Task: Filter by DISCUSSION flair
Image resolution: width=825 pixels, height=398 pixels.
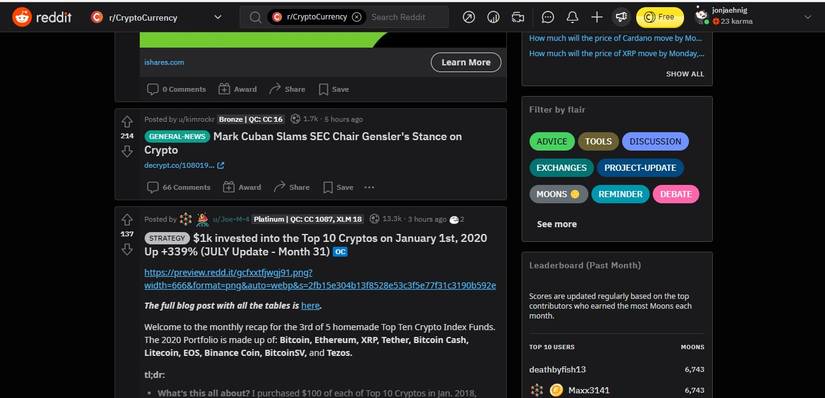Action: (x=655, y=141)
